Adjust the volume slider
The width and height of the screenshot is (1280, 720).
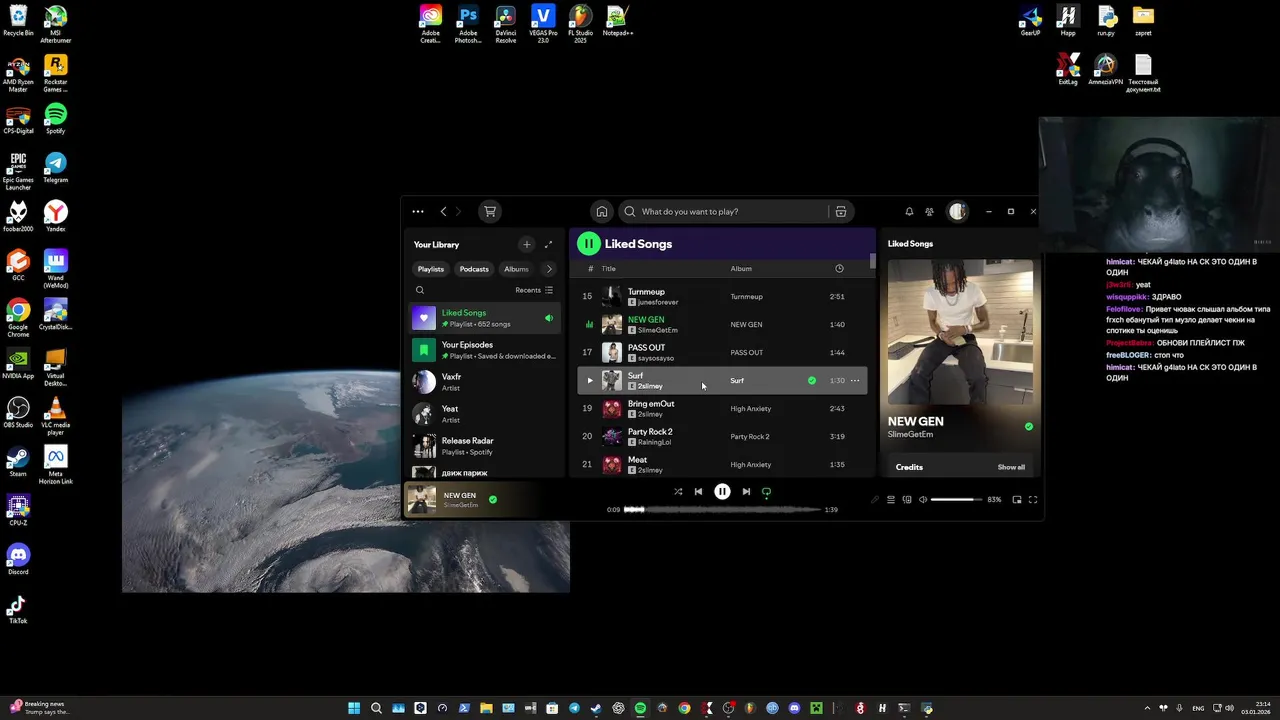pyautogui.click(x=956, y=500)
